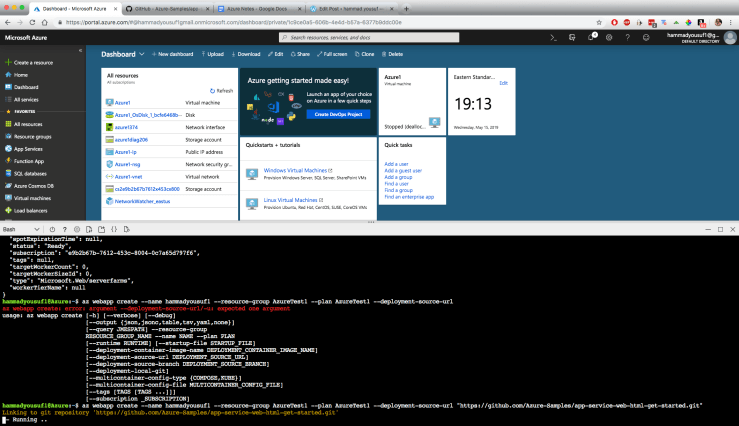This screenshot has width=739, height=426.
Task: Open App Services in sidebar
Action: pos(24,149)
